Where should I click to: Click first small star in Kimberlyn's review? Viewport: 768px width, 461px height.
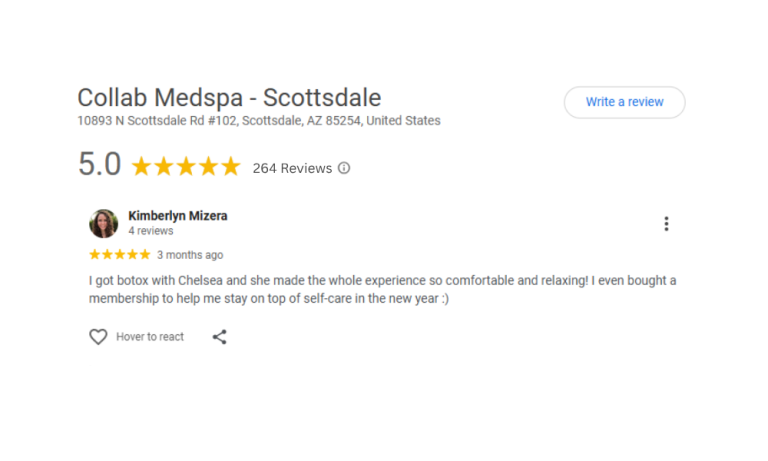[x=95, y=255]
